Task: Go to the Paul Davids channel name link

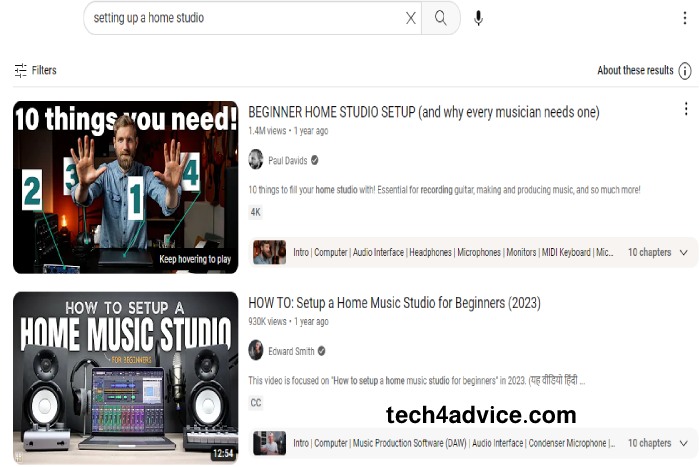Action: click(x=287, y=160)
